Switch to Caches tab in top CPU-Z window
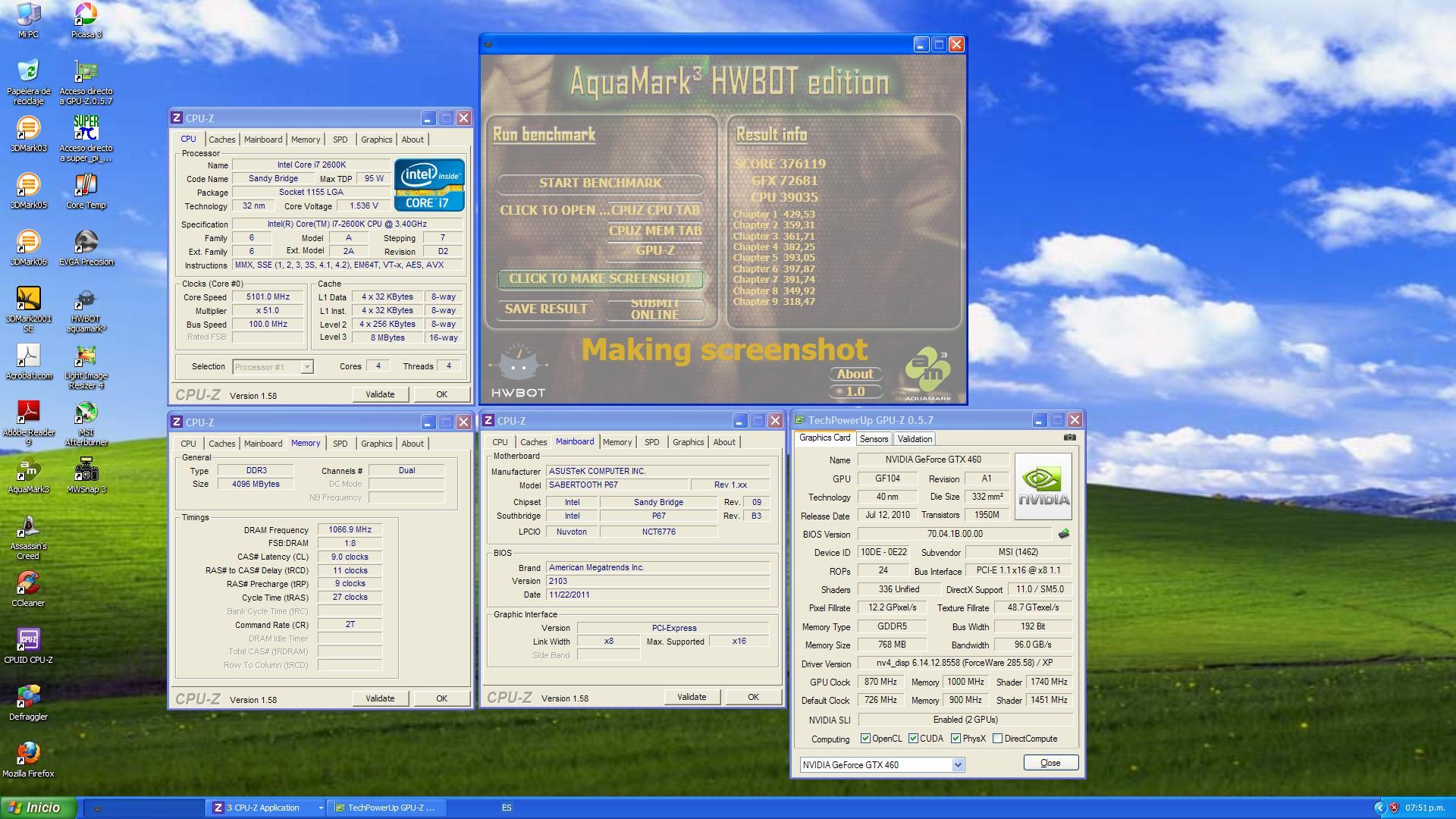 point(222,140)
